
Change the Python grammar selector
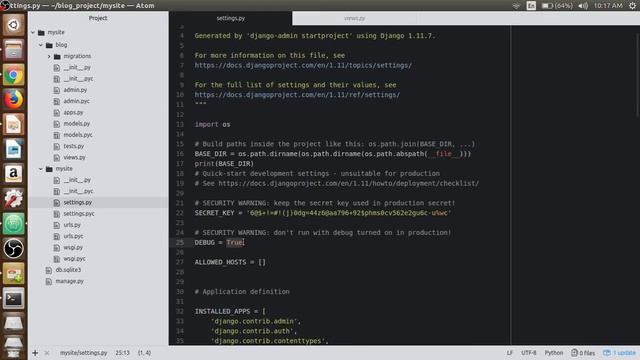click(553, 353)
